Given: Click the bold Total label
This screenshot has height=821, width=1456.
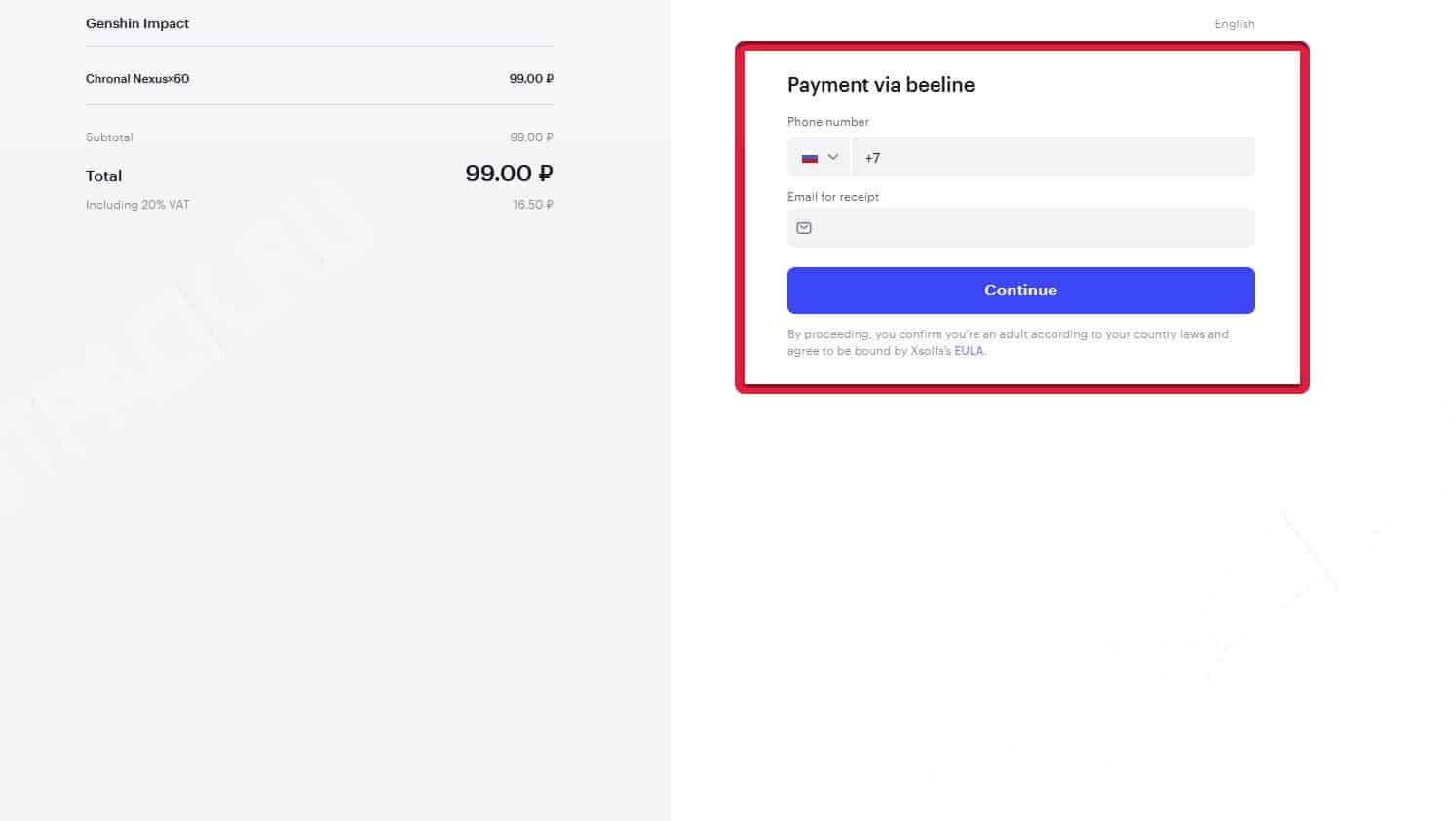Looking at the screenshot, I should 103,176.
